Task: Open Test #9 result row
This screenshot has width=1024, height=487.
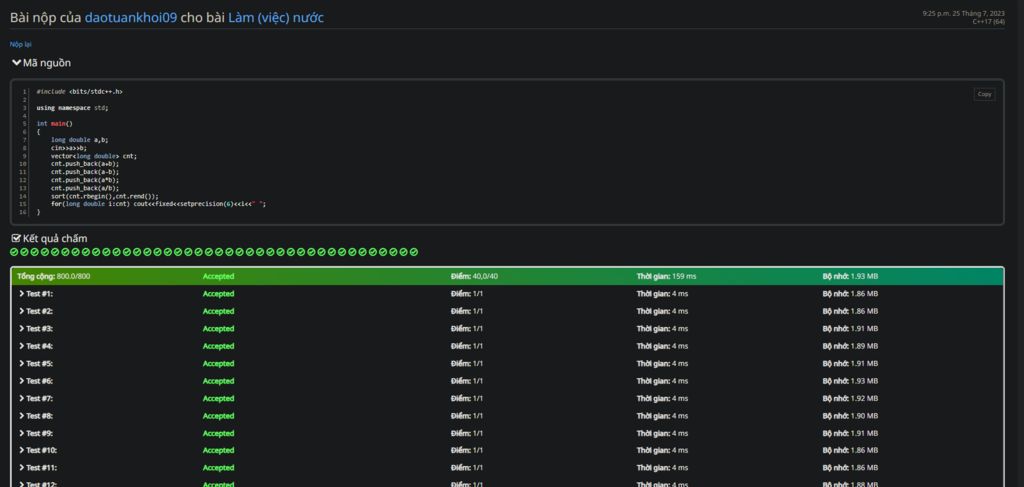Action: [36, 433]
